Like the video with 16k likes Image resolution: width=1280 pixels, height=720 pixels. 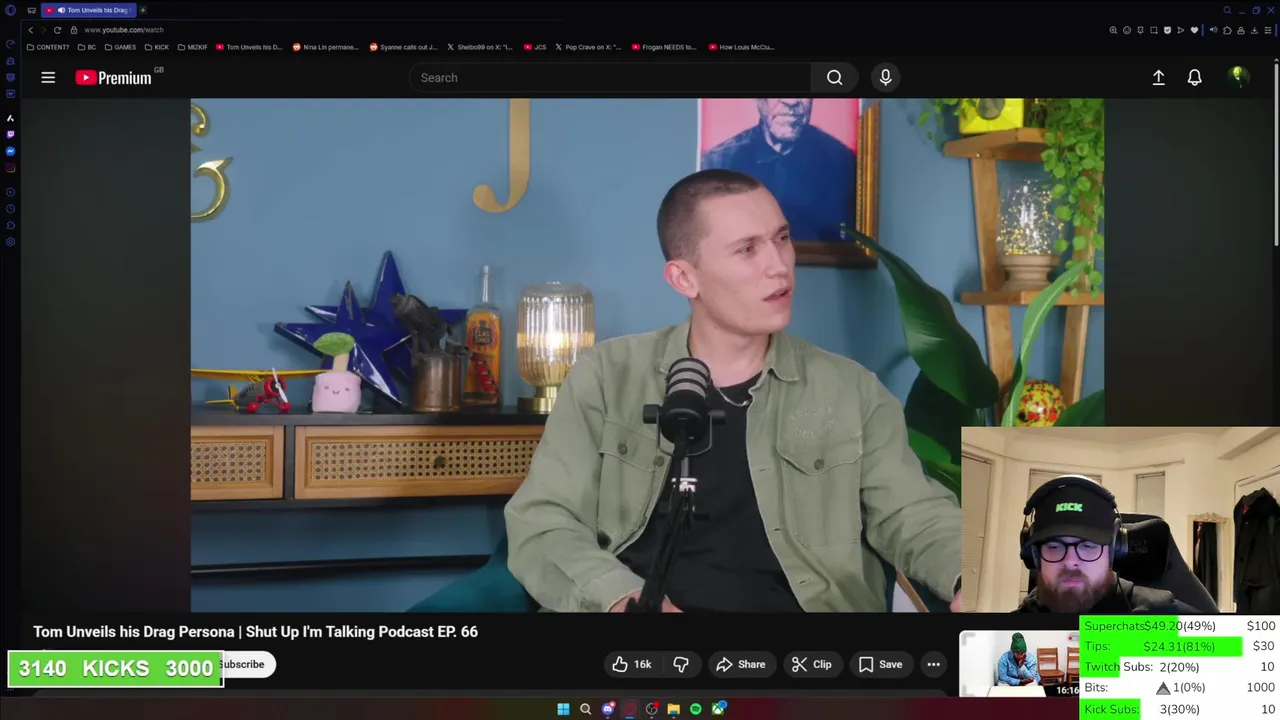click(x=632, y=664)
